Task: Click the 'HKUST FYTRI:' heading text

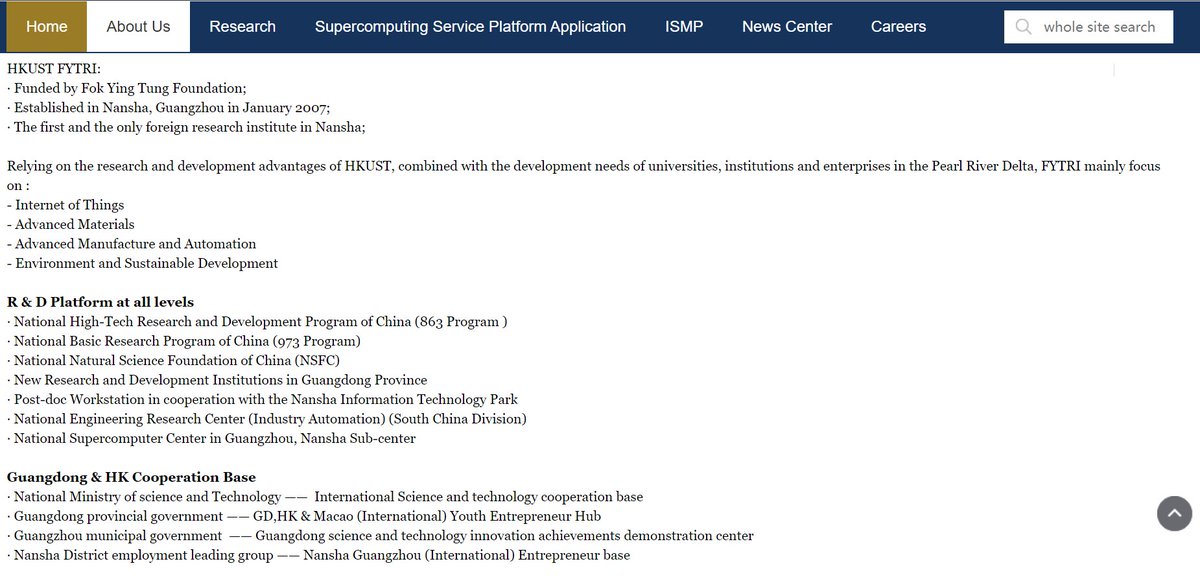Action: [x=54, y=68]
